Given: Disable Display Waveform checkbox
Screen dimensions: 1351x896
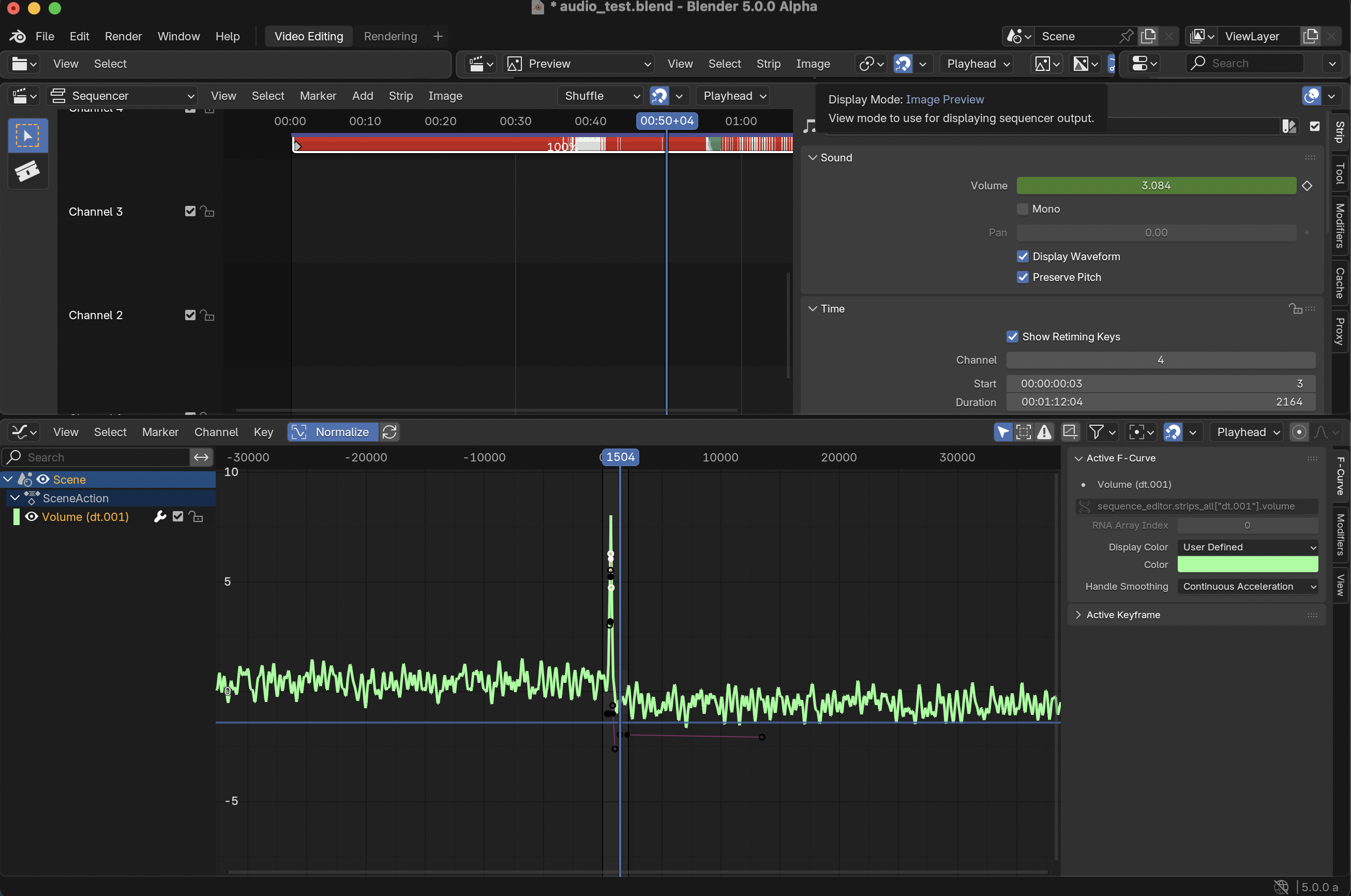Looking at the screenshot, I should [x=1023, y=257].
